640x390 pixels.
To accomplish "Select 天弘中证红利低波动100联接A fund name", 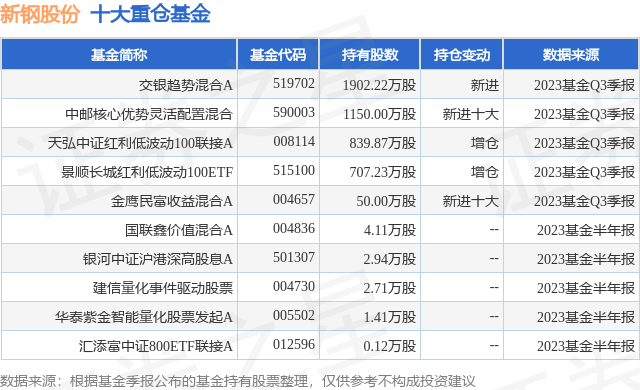I will point(140,143).
